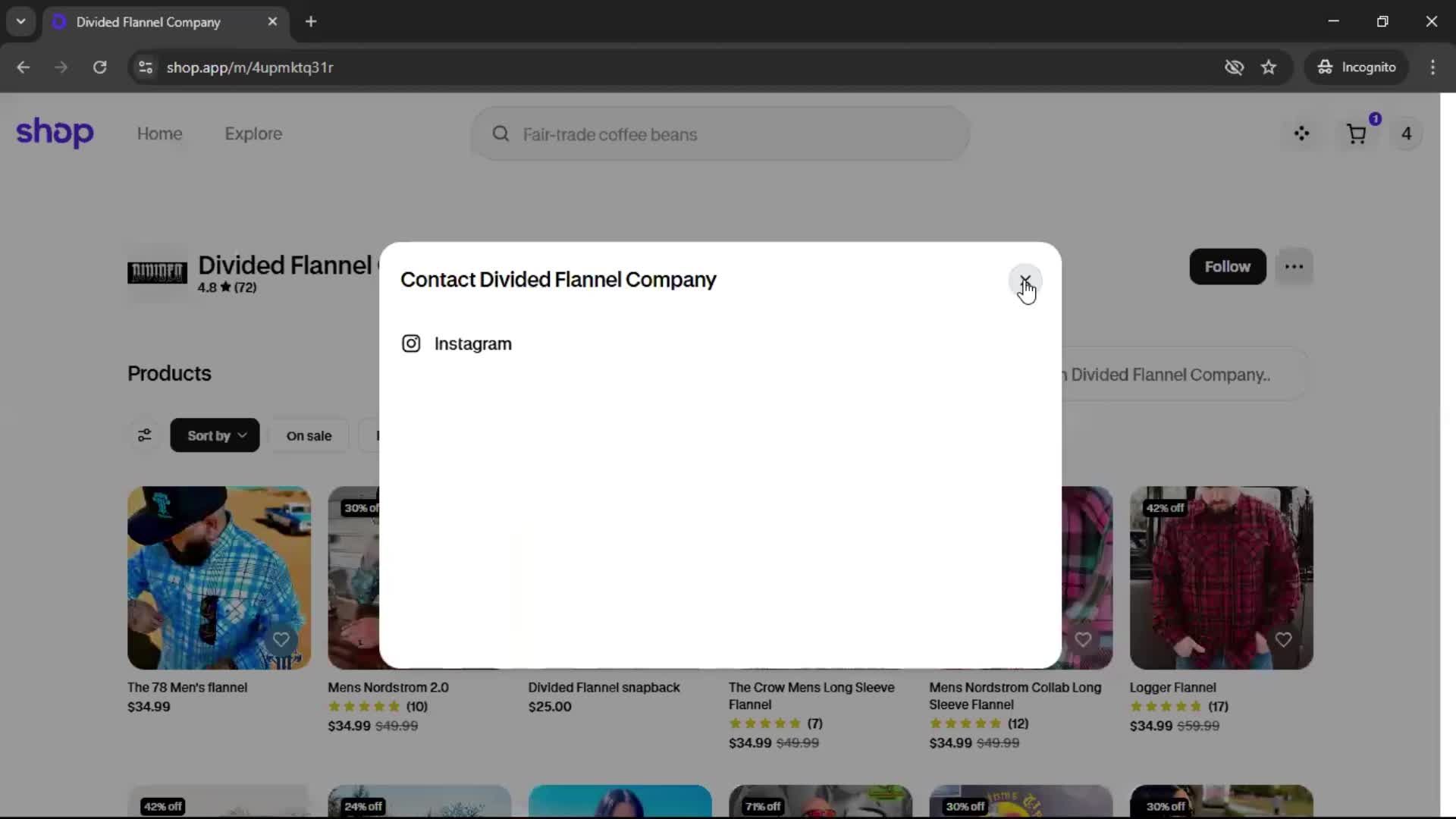Open the Explore nav item
This screenshot has width=1456, height=819.
pyautogui.click(x=253, y=133)
